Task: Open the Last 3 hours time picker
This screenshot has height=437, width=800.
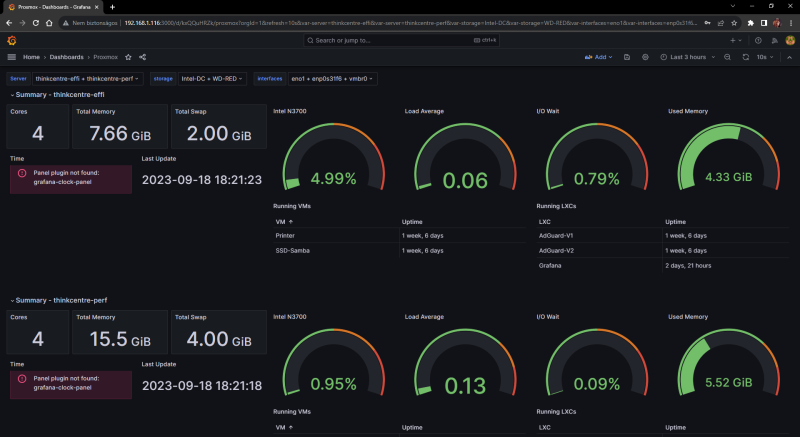Action: click(x=688, y=57)
